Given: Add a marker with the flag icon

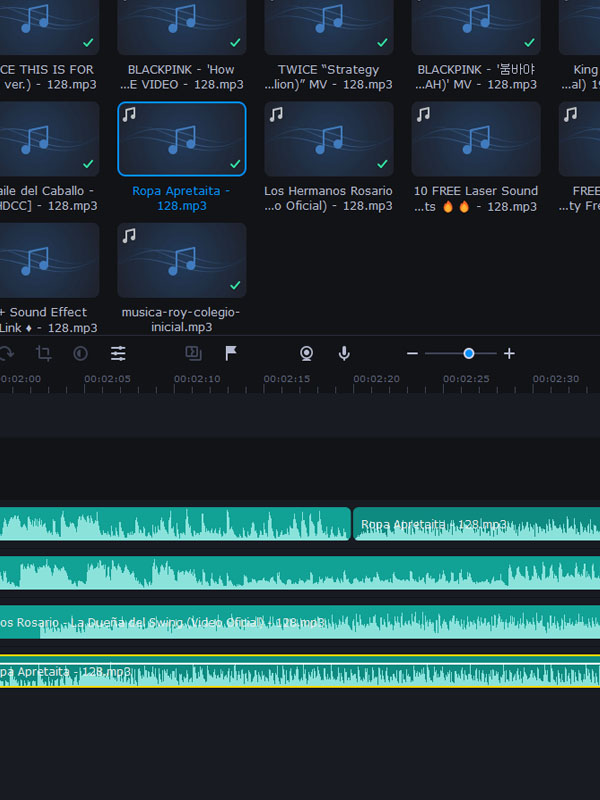Looking at the screenshot, I should (231, 353).
